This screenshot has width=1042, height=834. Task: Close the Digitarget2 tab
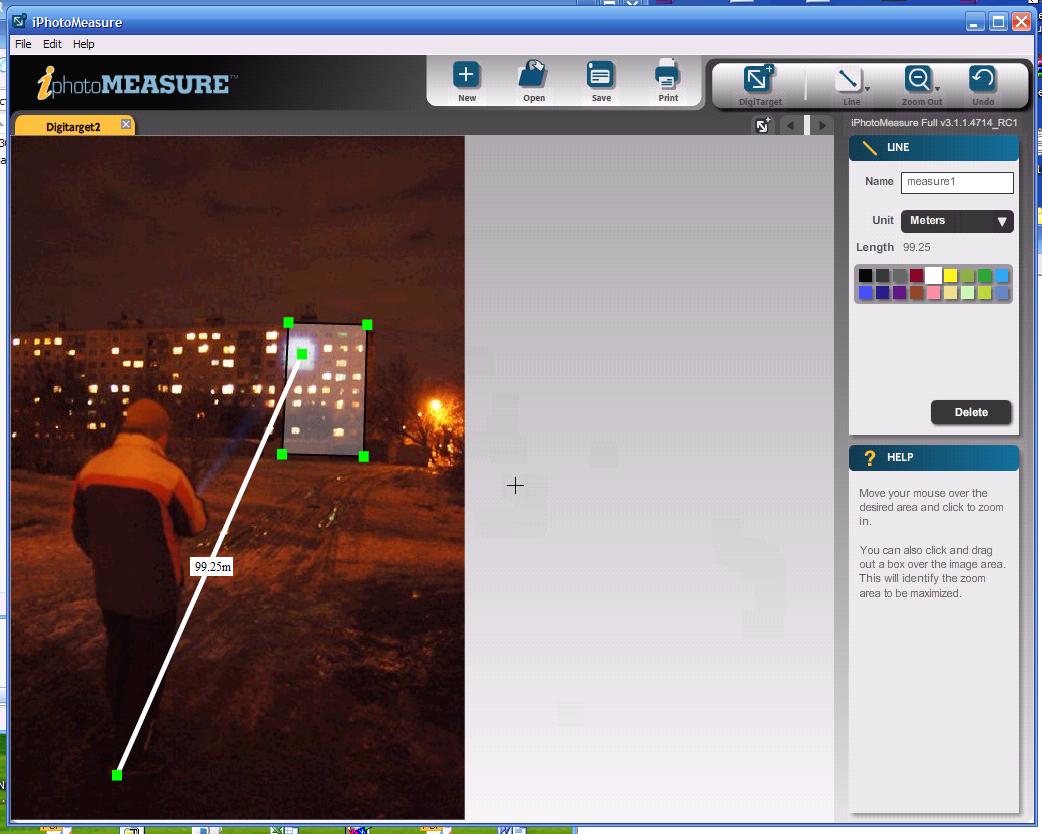(126, 124)
